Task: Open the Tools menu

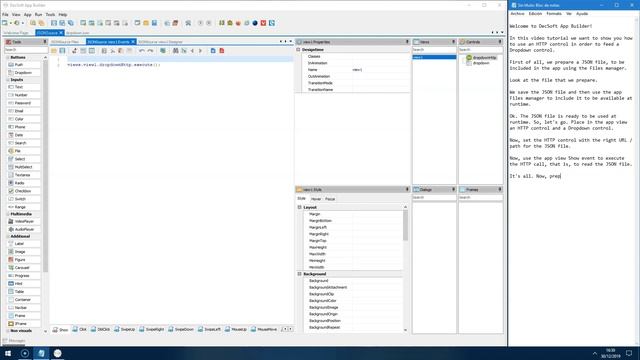Action: (x=50, y=15)
